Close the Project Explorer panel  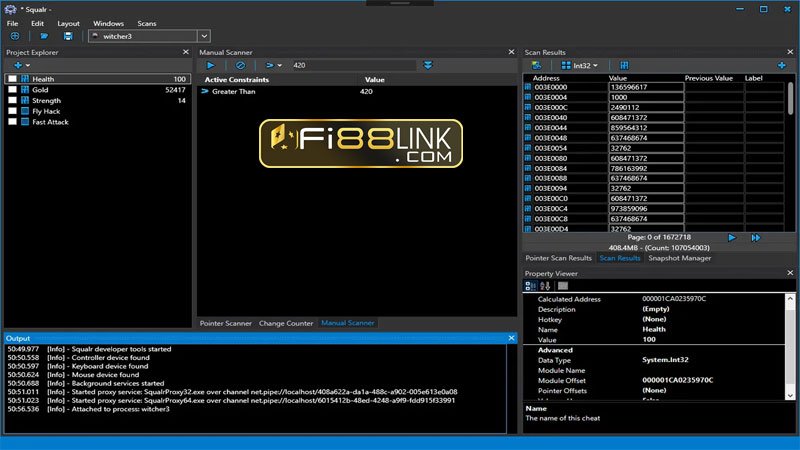pos(186,52)
